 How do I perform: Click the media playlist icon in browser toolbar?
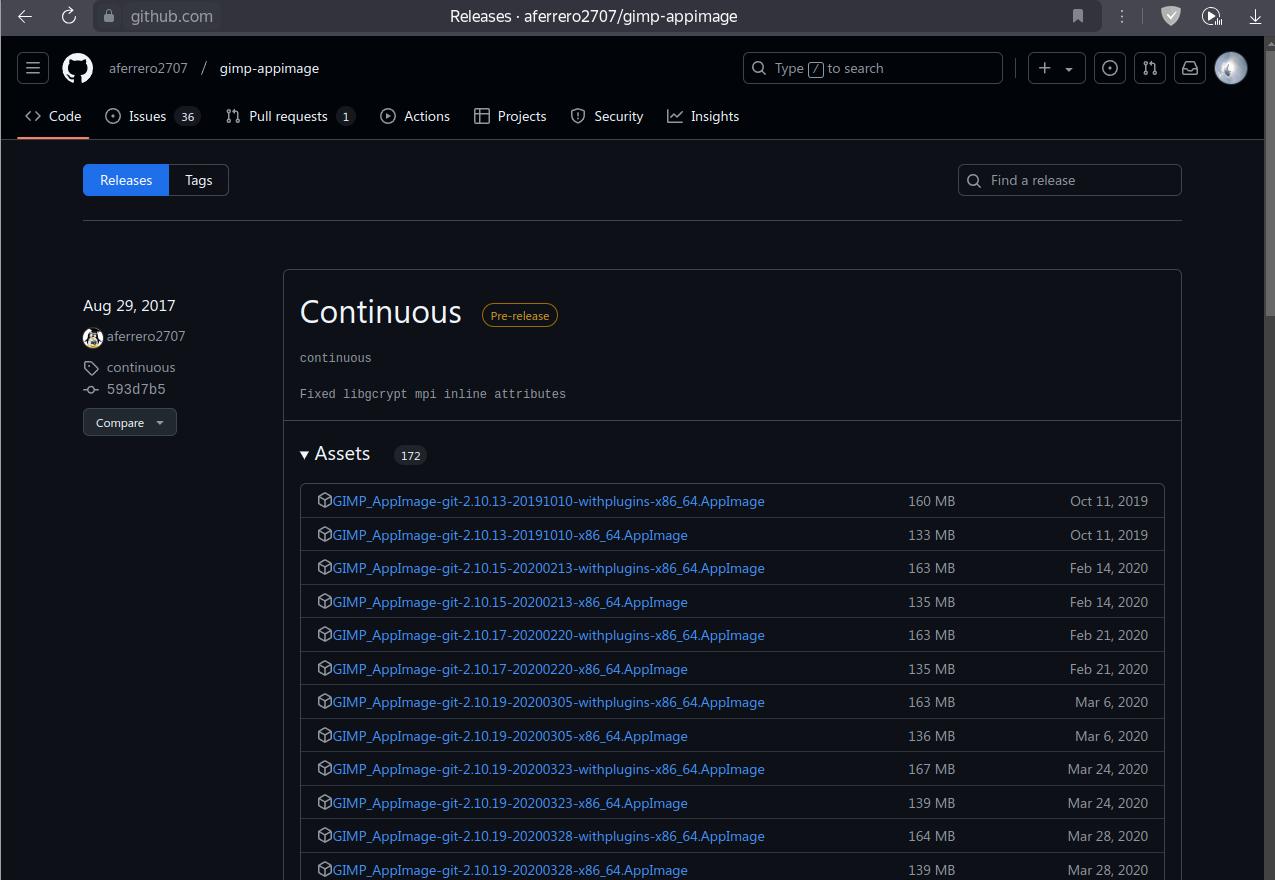1212,16
